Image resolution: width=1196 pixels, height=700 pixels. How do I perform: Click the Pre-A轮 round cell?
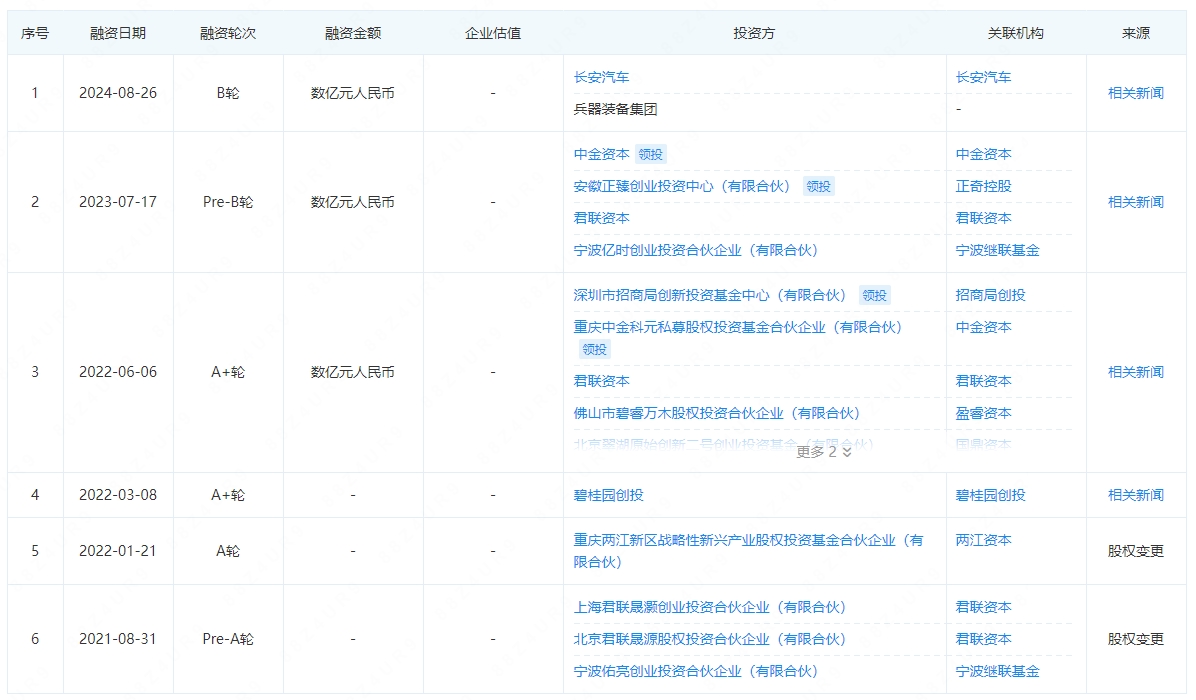227,639
